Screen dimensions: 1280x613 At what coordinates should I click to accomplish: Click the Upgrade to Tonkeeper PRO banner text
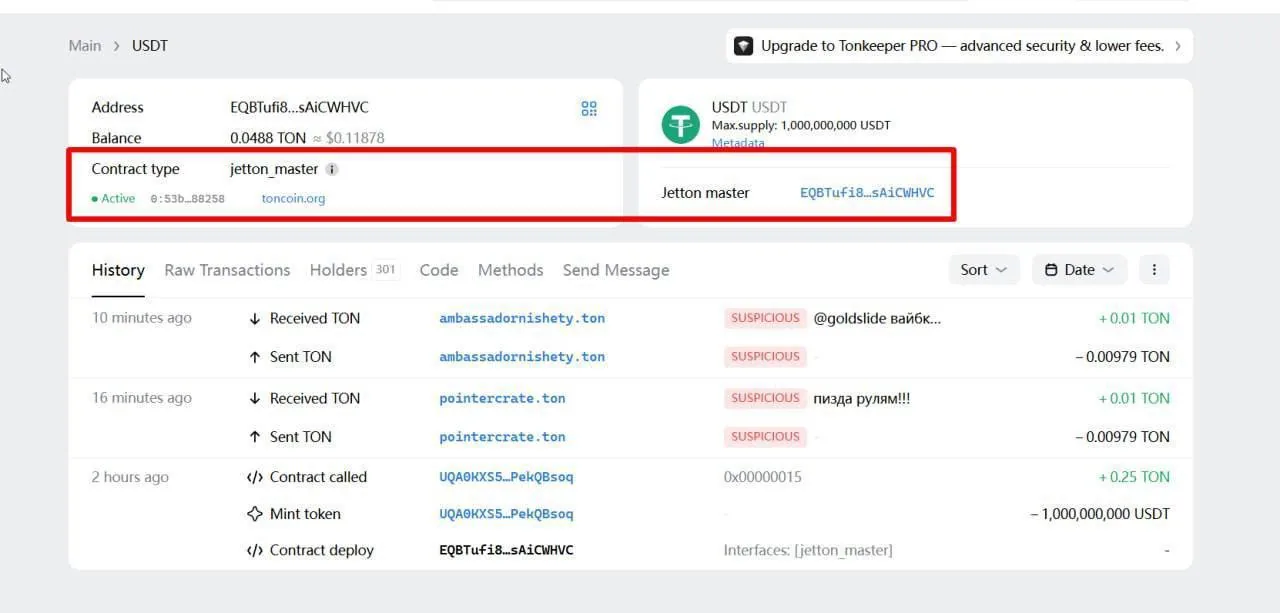pyautogui.click(x=962, y=46)
